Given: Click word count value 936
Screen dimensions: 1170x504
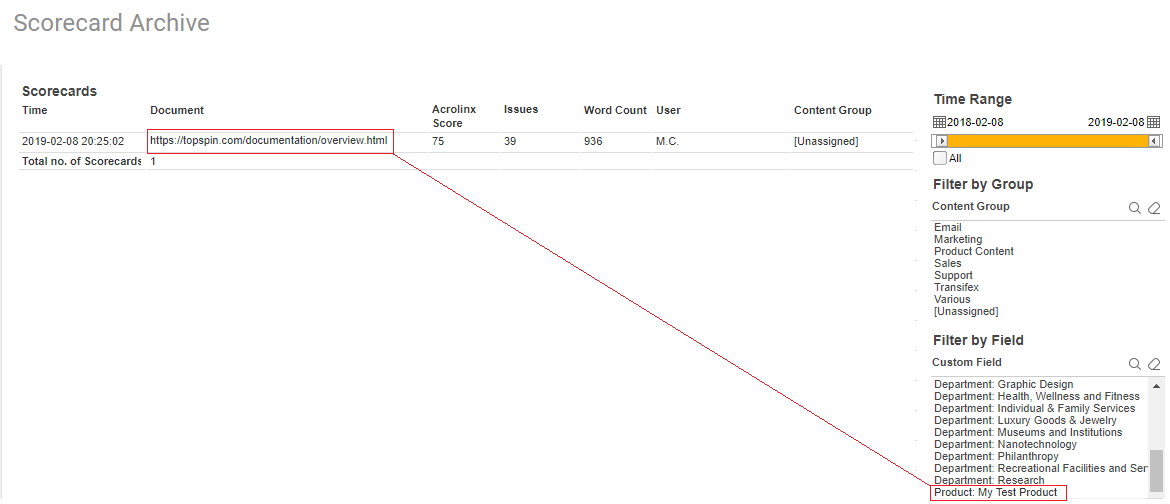Looking at the screenshot, I should (x=593, y=141).
